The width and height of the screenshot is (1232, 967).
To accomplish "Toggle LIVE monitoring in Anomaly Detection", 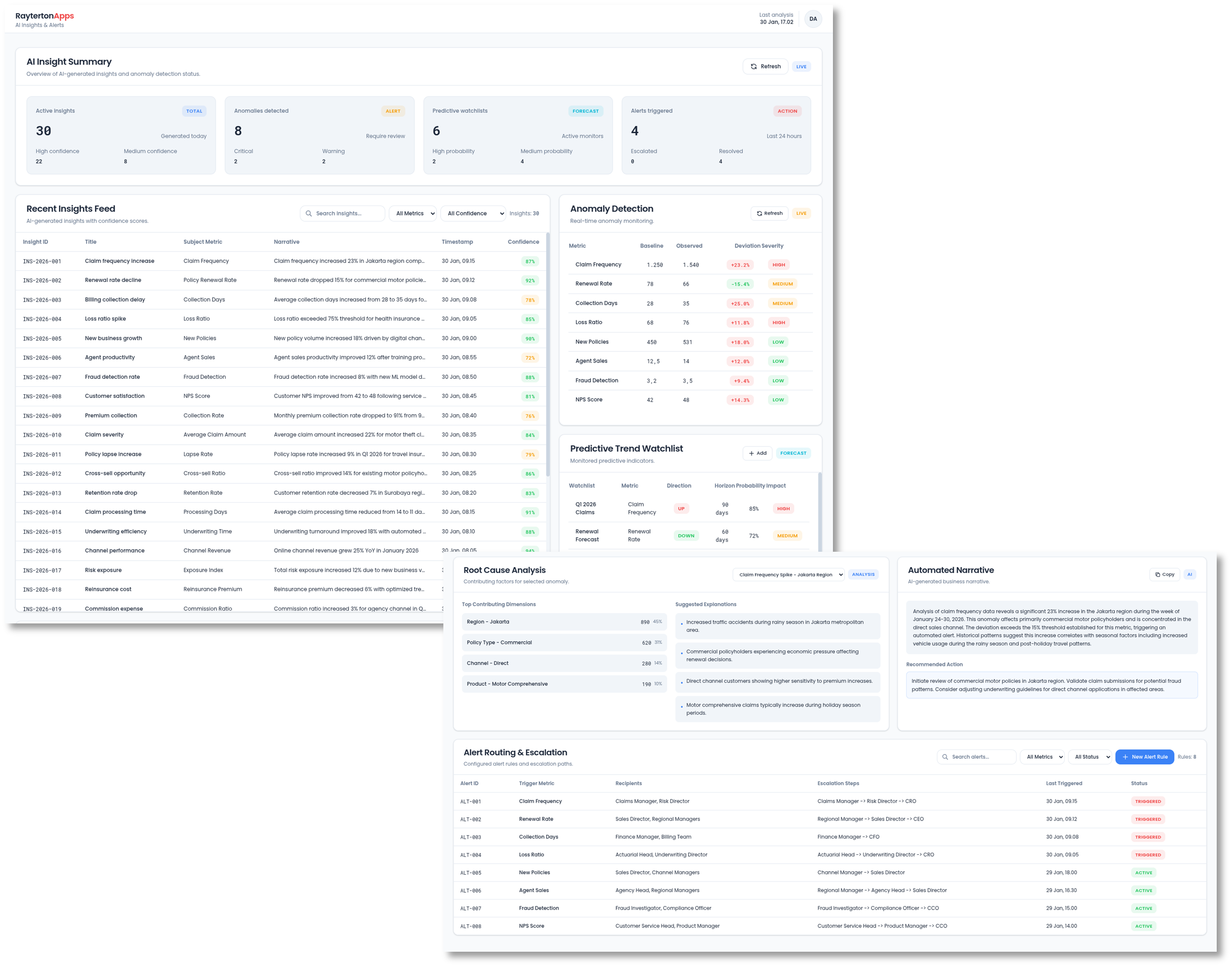I will click(801, 213).
